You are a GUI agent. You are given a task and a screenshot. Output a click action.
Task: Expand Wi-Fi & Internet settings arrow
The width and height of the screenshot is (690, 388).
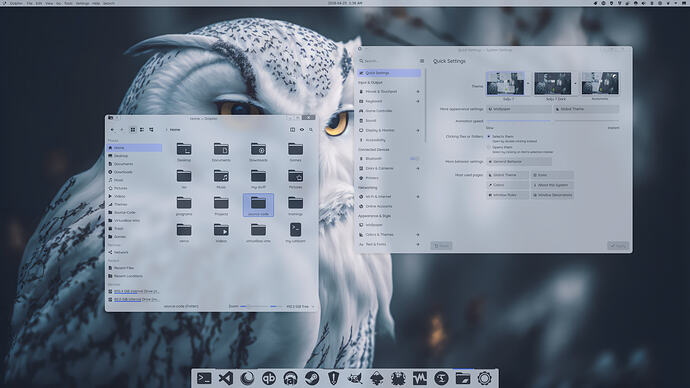coord(418,197)
